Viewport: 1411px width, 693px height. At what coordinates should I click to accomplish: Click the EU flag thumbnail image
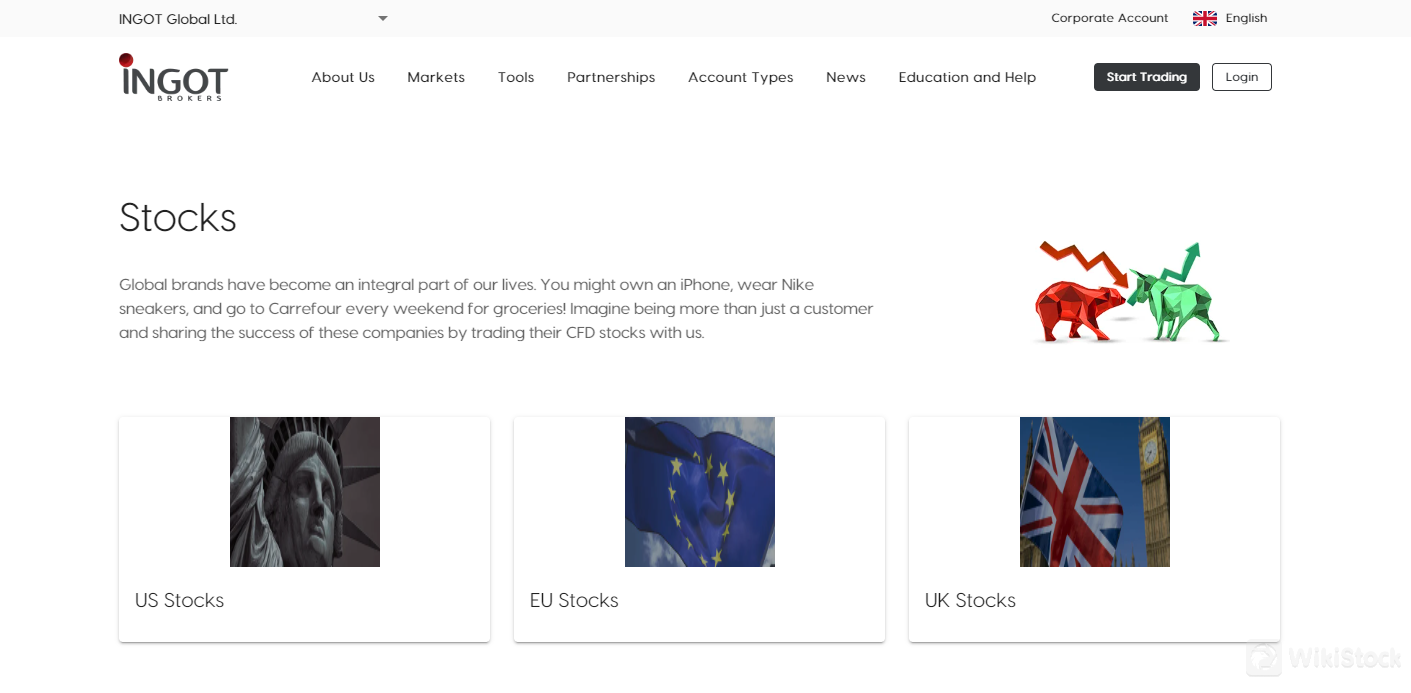pyautogui.click(x=700, y=492)
